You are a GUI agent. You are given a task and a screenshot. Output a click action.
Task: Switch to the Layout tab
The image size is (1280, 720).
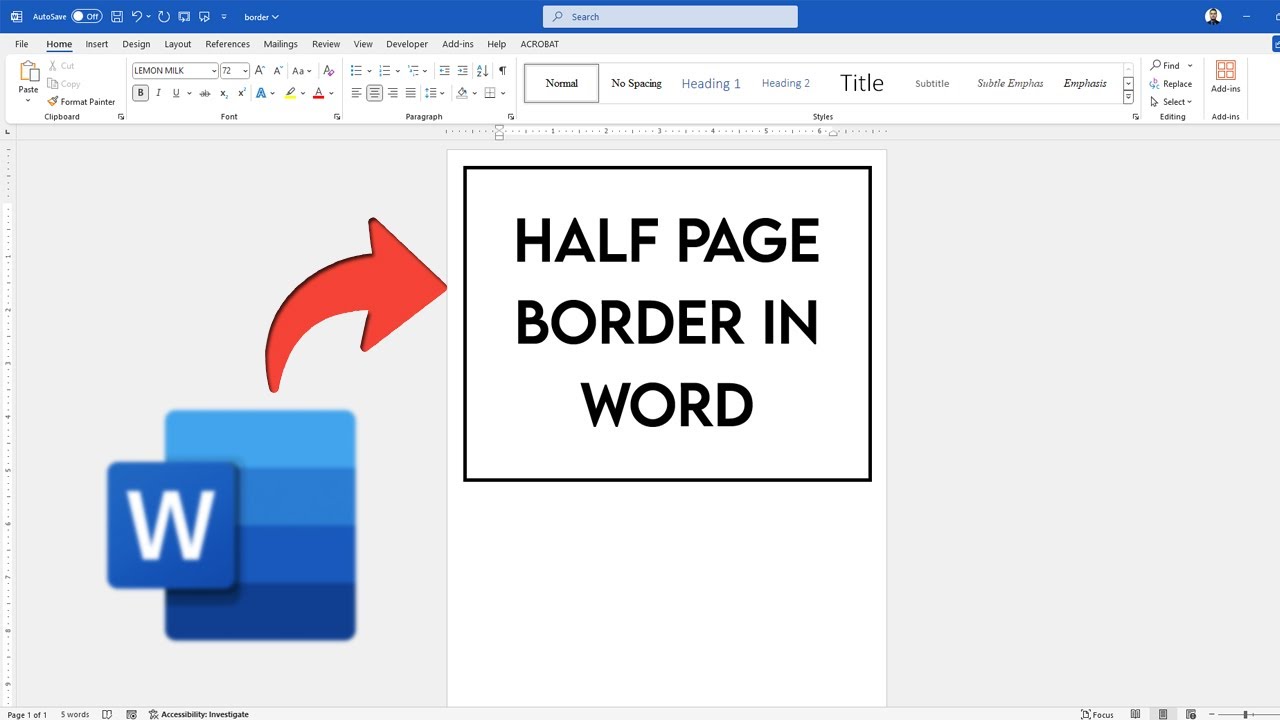178,44
